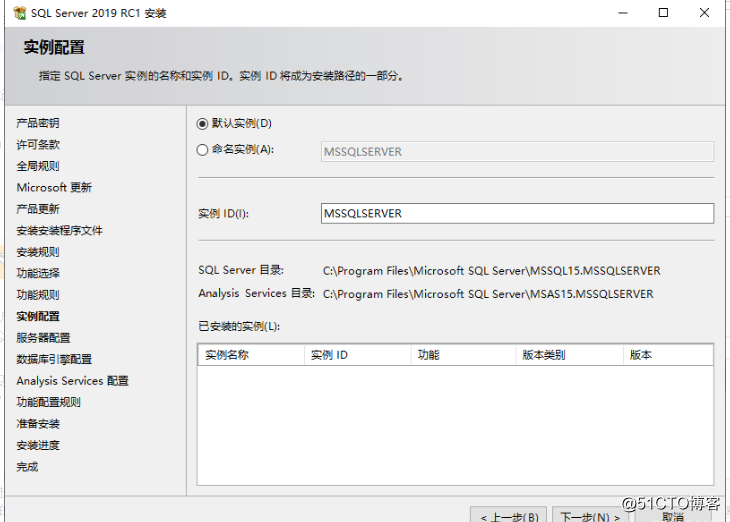Screen dimensions: 730x522
Task: Select 产品更新 step in sidebar
Action: click(x=38, y=209)
